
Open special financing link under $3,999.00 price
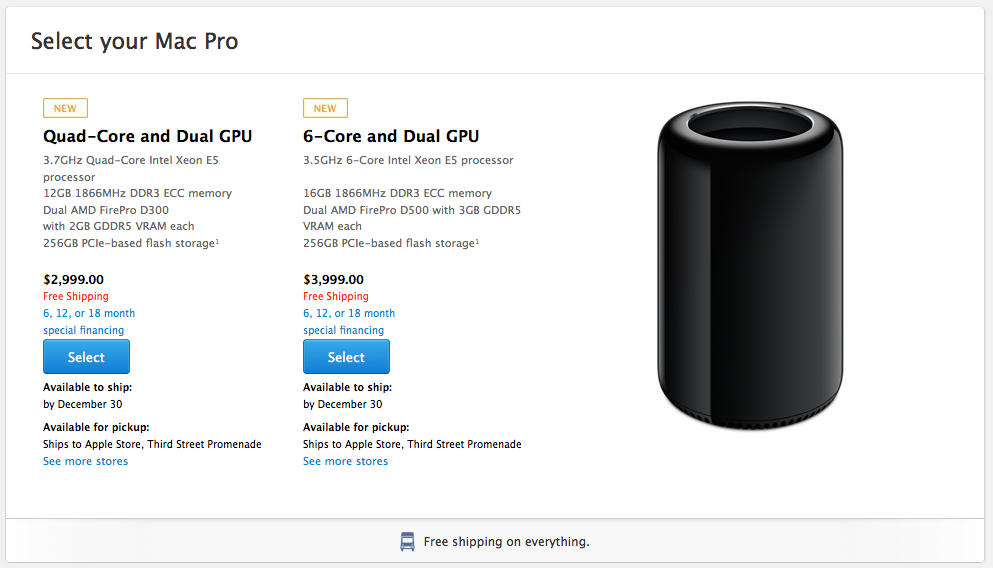tap(344, 330)
